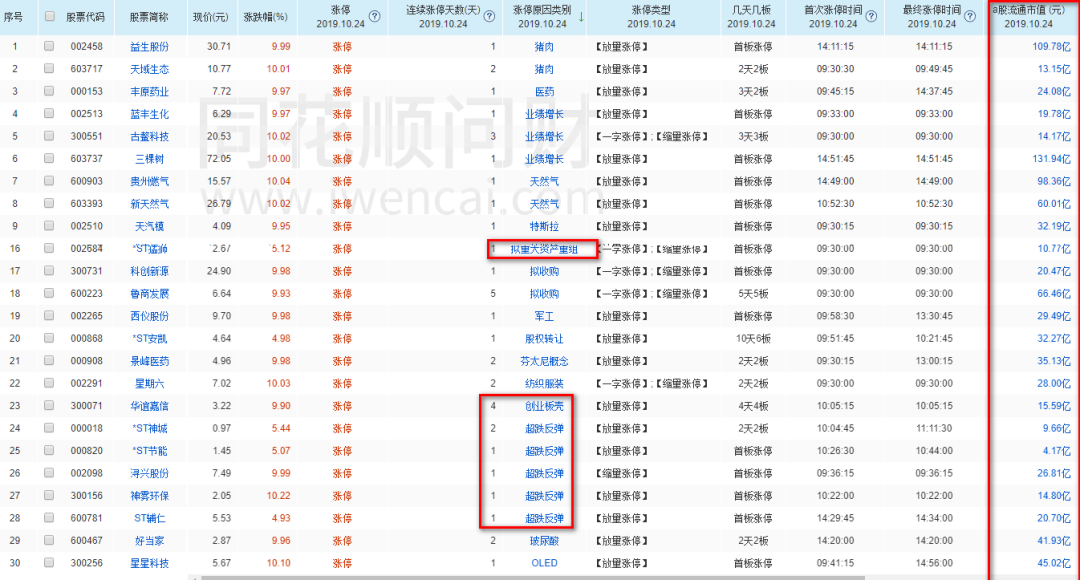This screenshot has width=1080, height=580.
Task: Click 131.94亿 market value link
Action: 1051,158
